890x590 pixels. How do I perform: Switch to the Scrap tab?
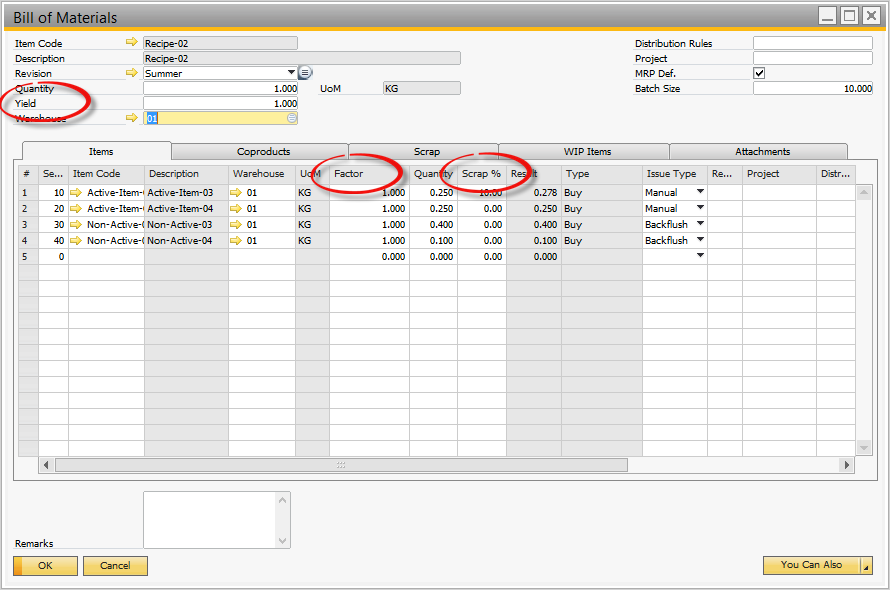pyautogui.click(x=426, y=152)
